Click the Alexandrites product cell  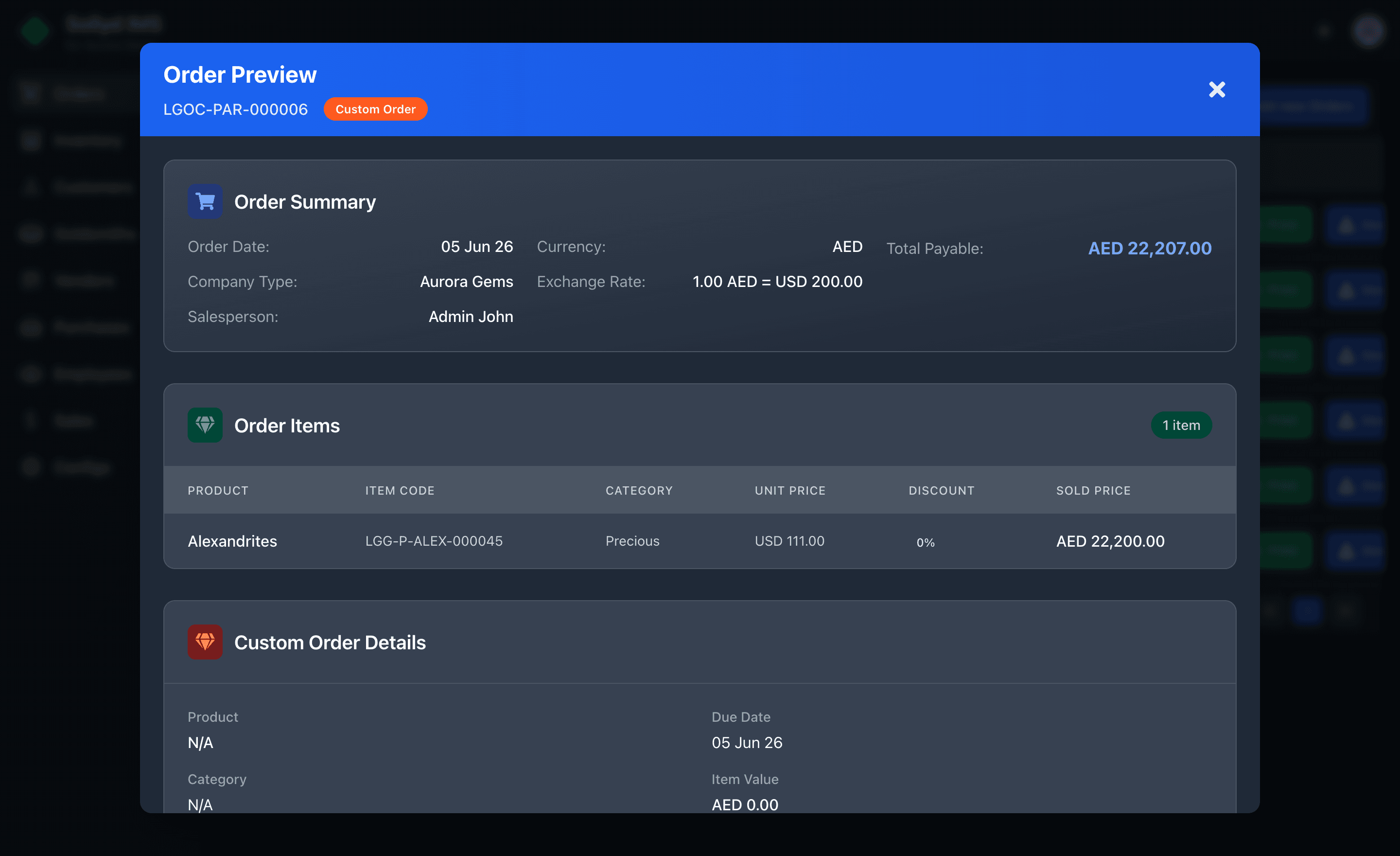(232, 541)
